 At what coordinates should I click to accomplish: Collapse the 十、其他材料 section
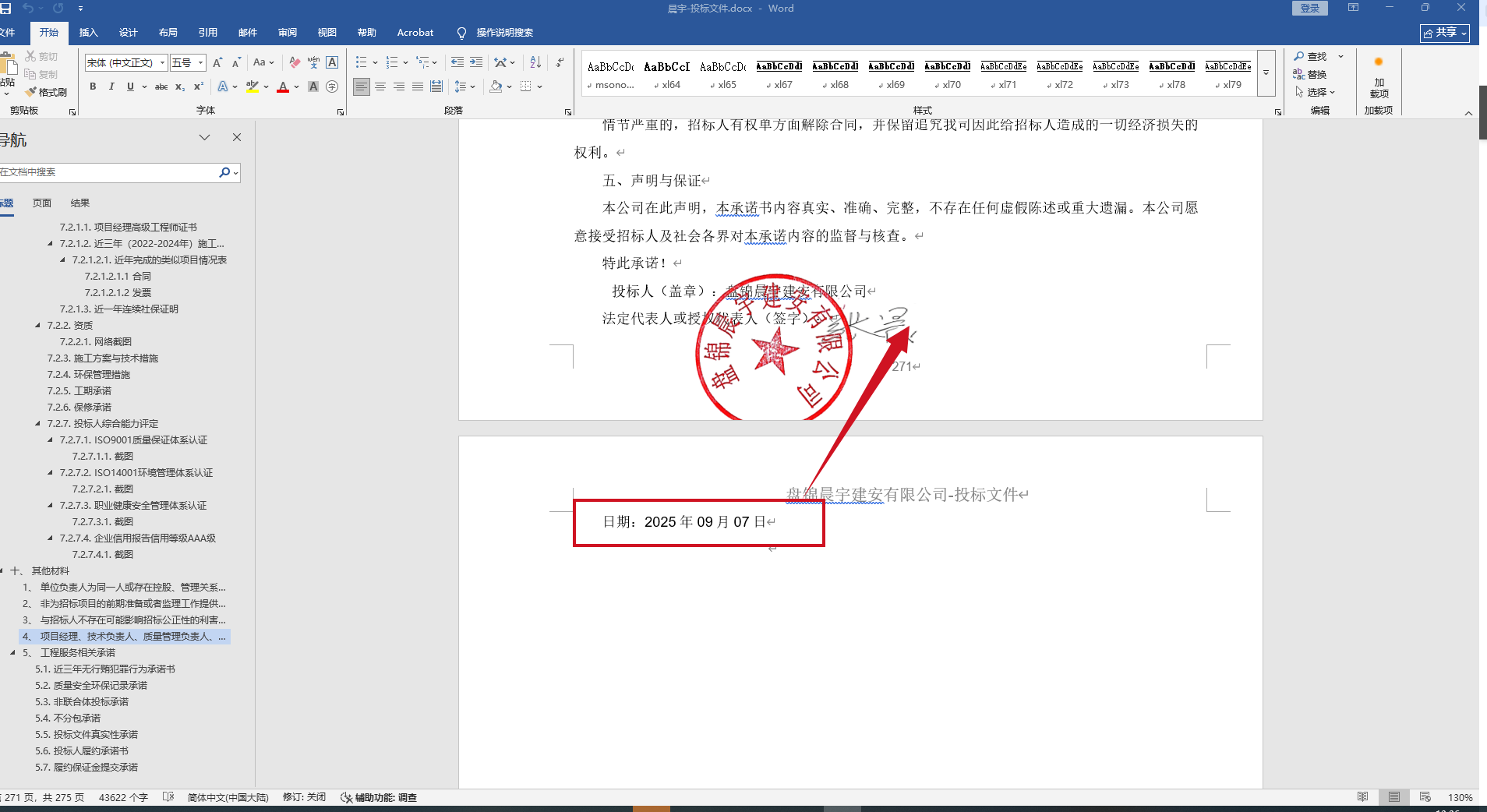[x=2, y=570]
